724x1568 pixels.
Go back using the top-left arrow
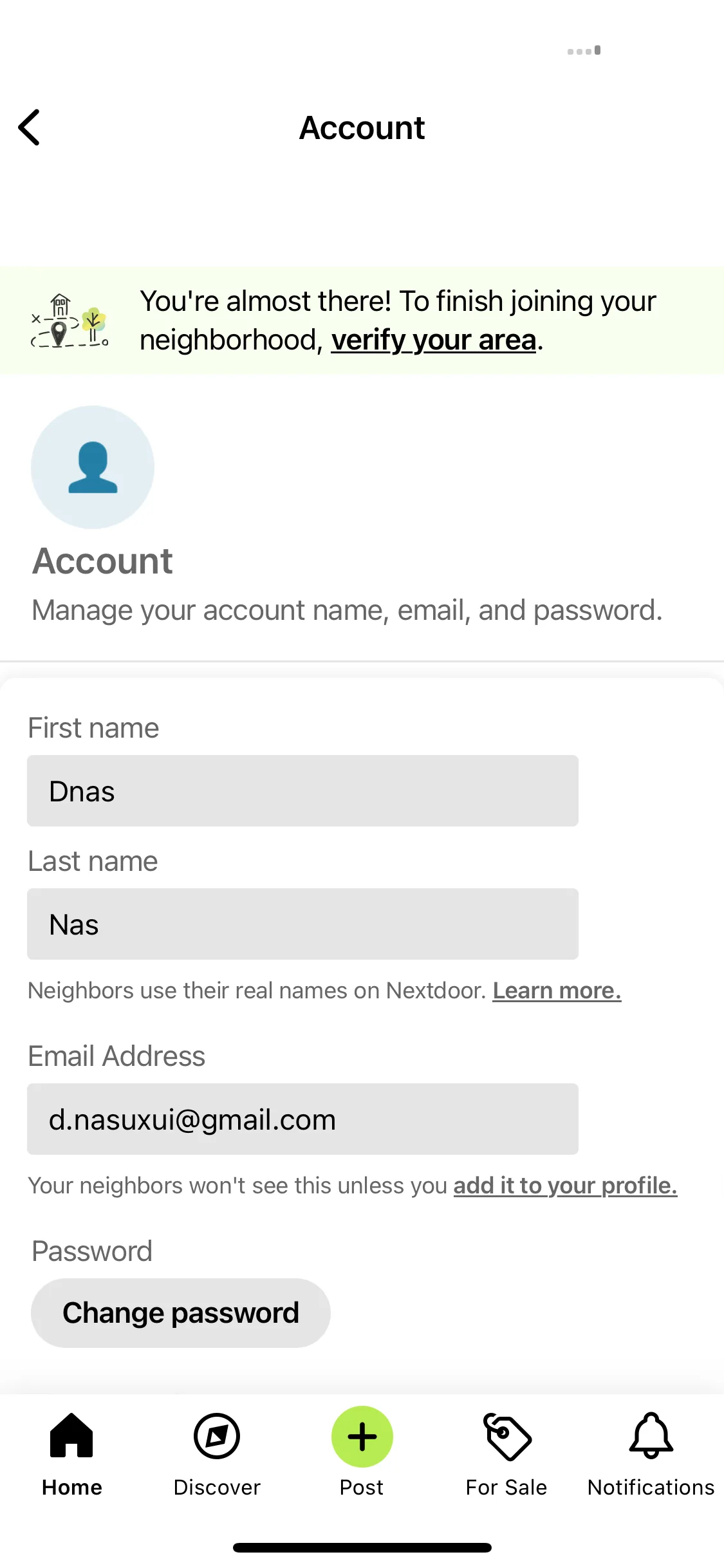[30, 127]
